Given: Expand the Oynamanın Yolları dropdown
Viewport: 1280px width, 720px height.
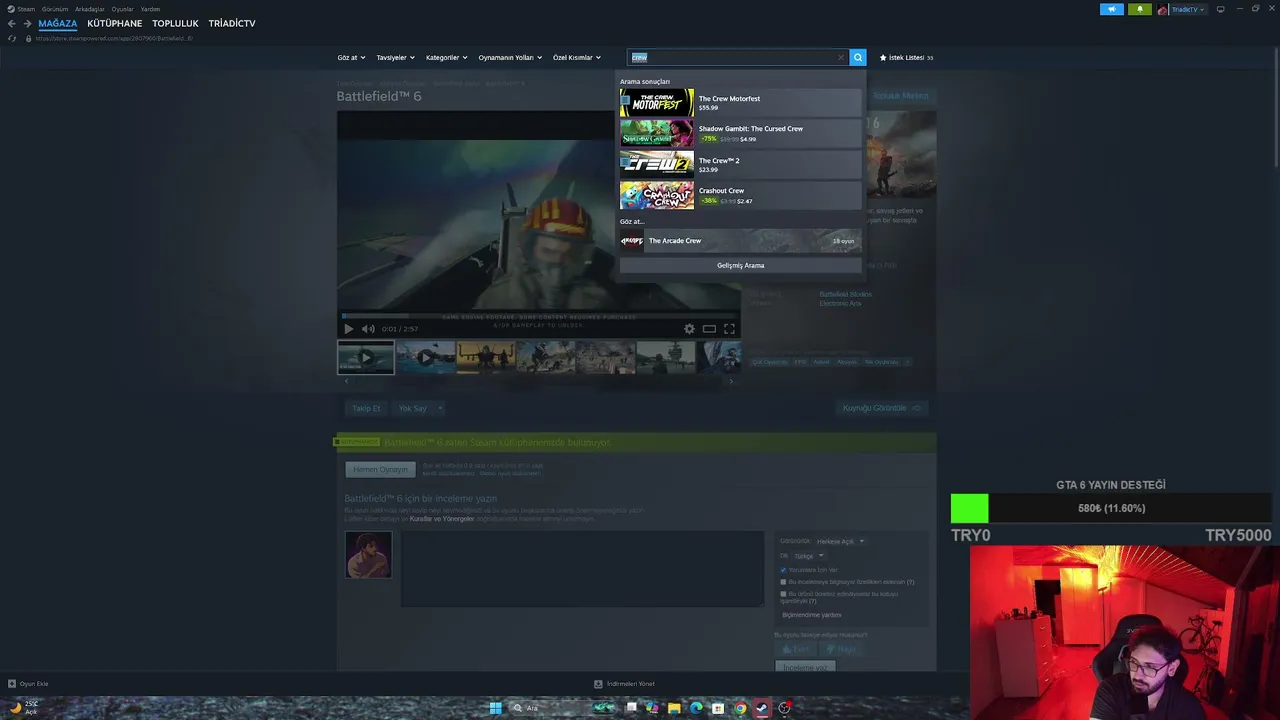Looking at the screenshot, I should [510, 57].
